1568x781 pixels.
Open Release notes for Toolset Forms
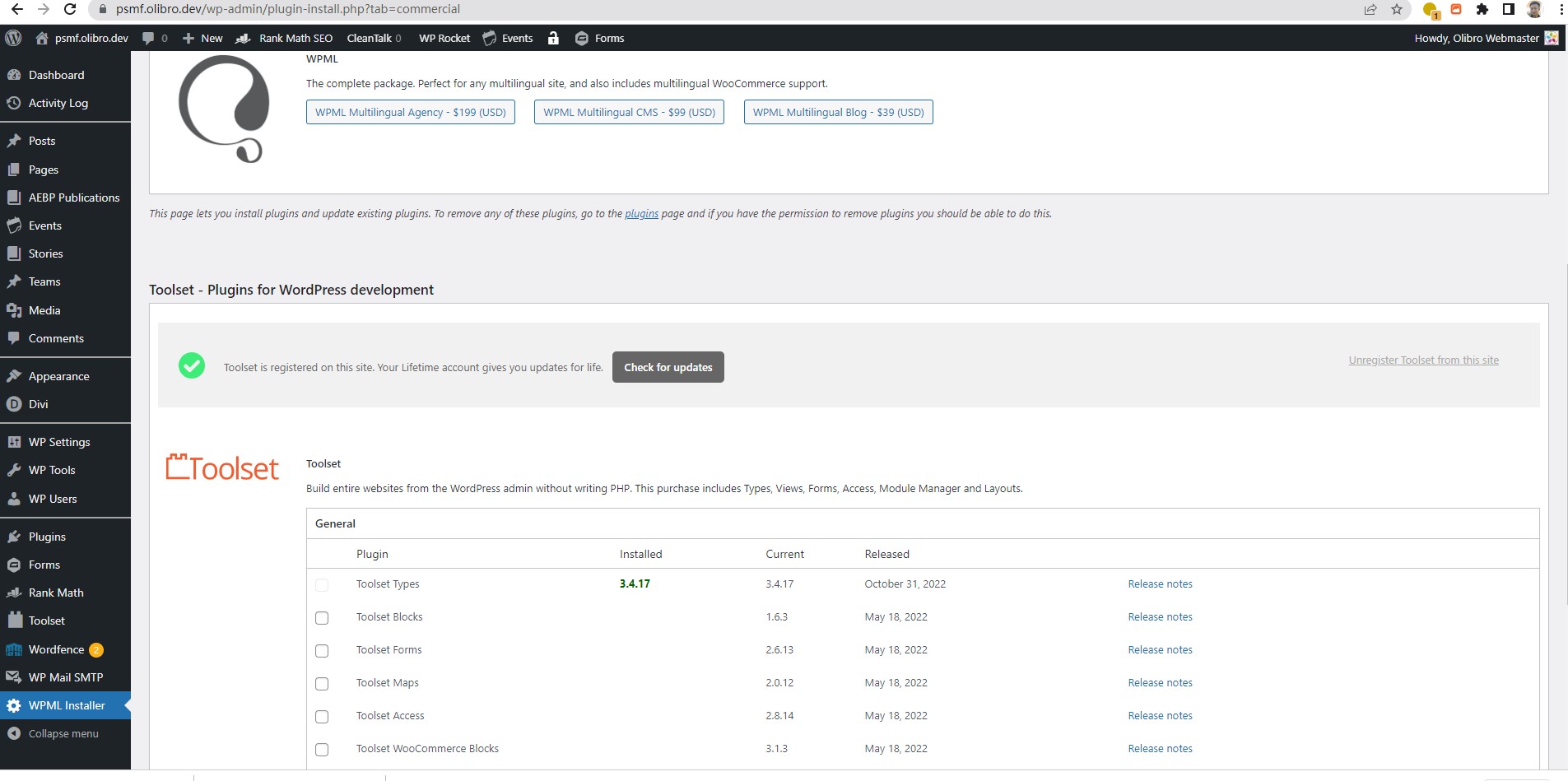[1160, 649]
